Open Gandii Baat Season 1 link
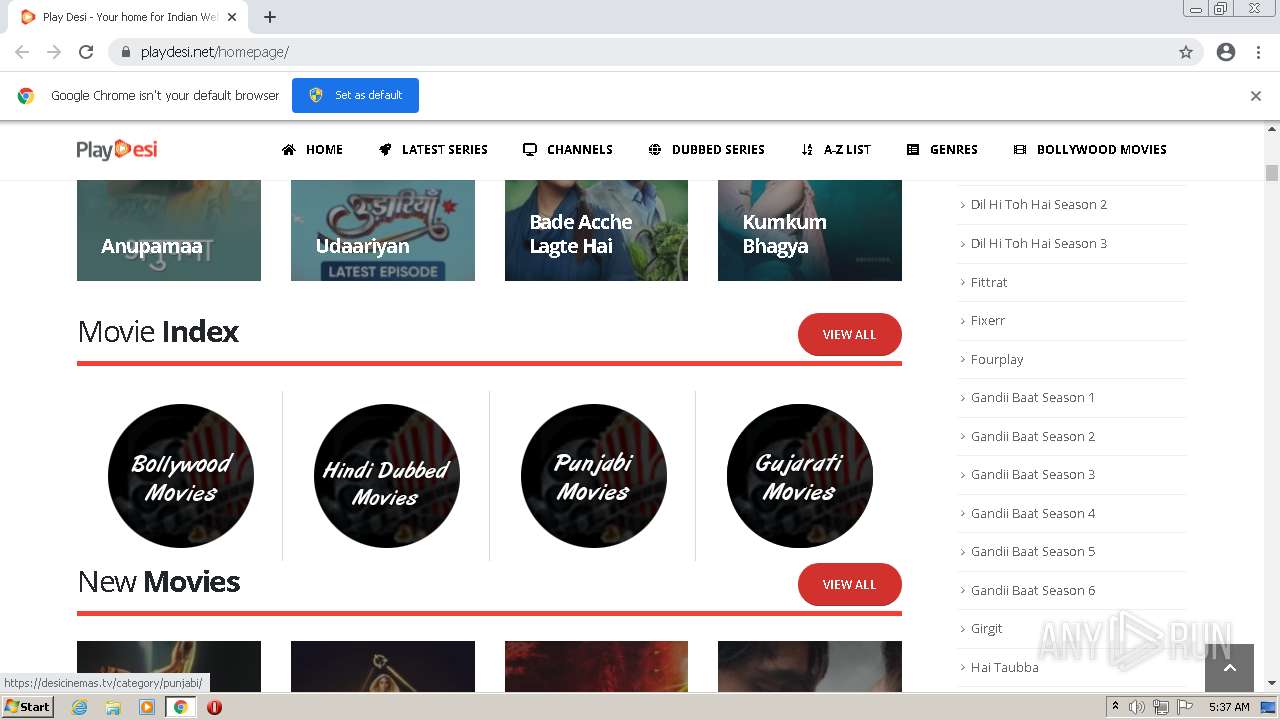Image resolution: width=1280 pixels, height=720 pixels. click(x=1032, y=398)
